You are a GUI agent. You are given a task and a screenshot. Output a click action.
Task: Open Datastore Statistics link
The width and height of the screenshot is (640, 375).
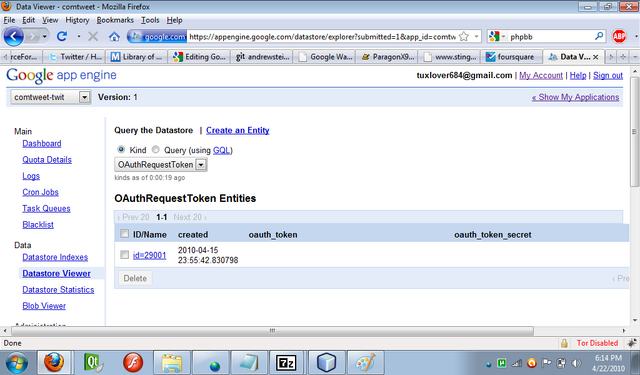tap(58, 290)
